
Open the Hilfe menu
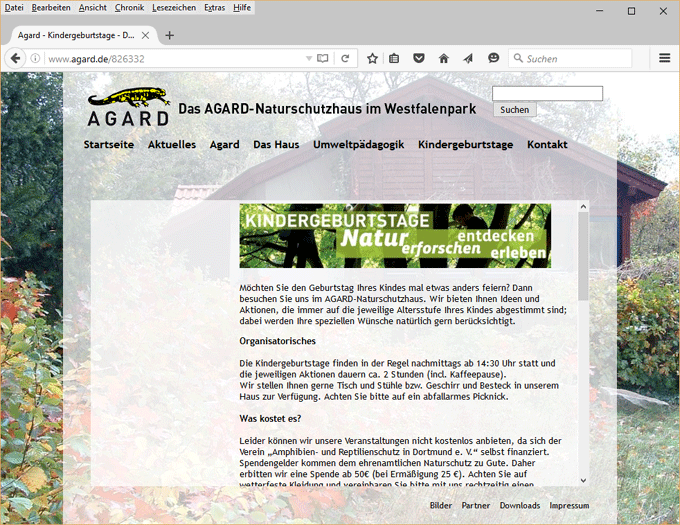242,8
